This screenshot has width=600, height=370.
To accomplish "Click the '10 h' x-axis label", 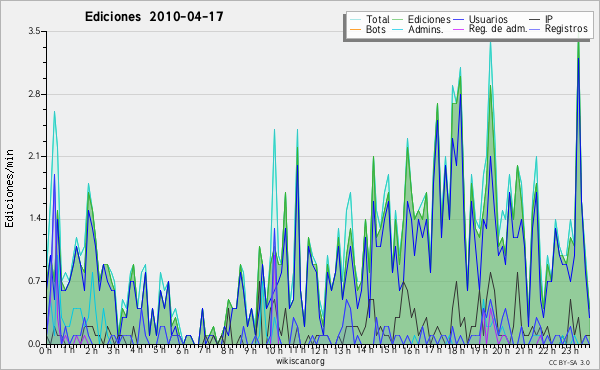I will tap(274, 351).
